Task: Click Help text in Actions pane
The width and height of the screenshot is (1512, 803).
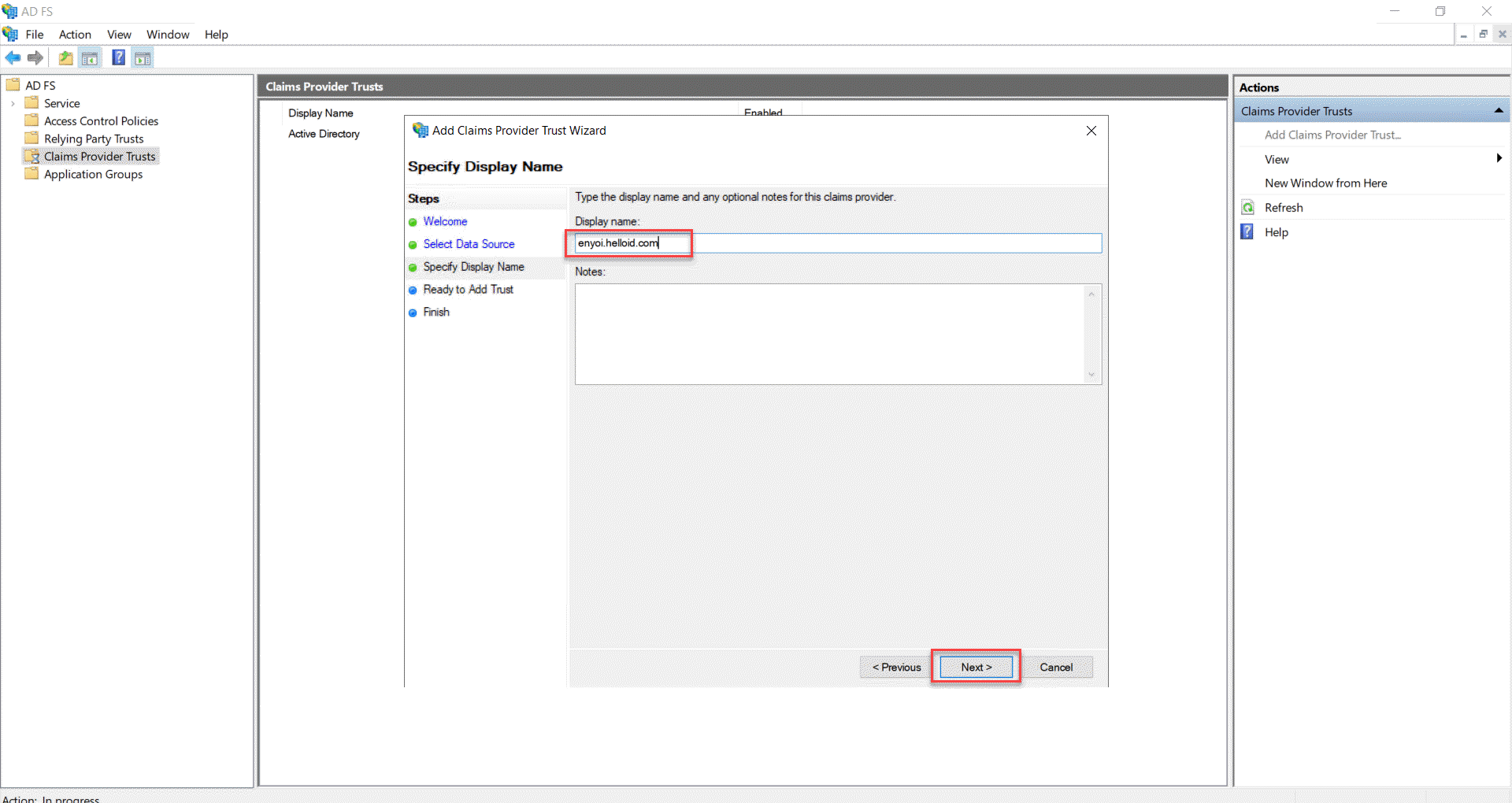Action: point(1276,232)
